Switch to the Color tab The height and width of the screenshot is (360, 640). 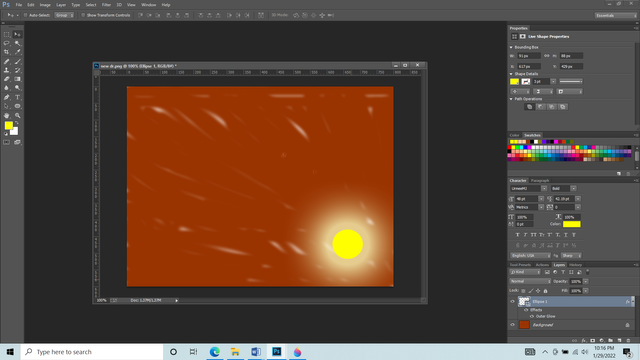[514, 135]
